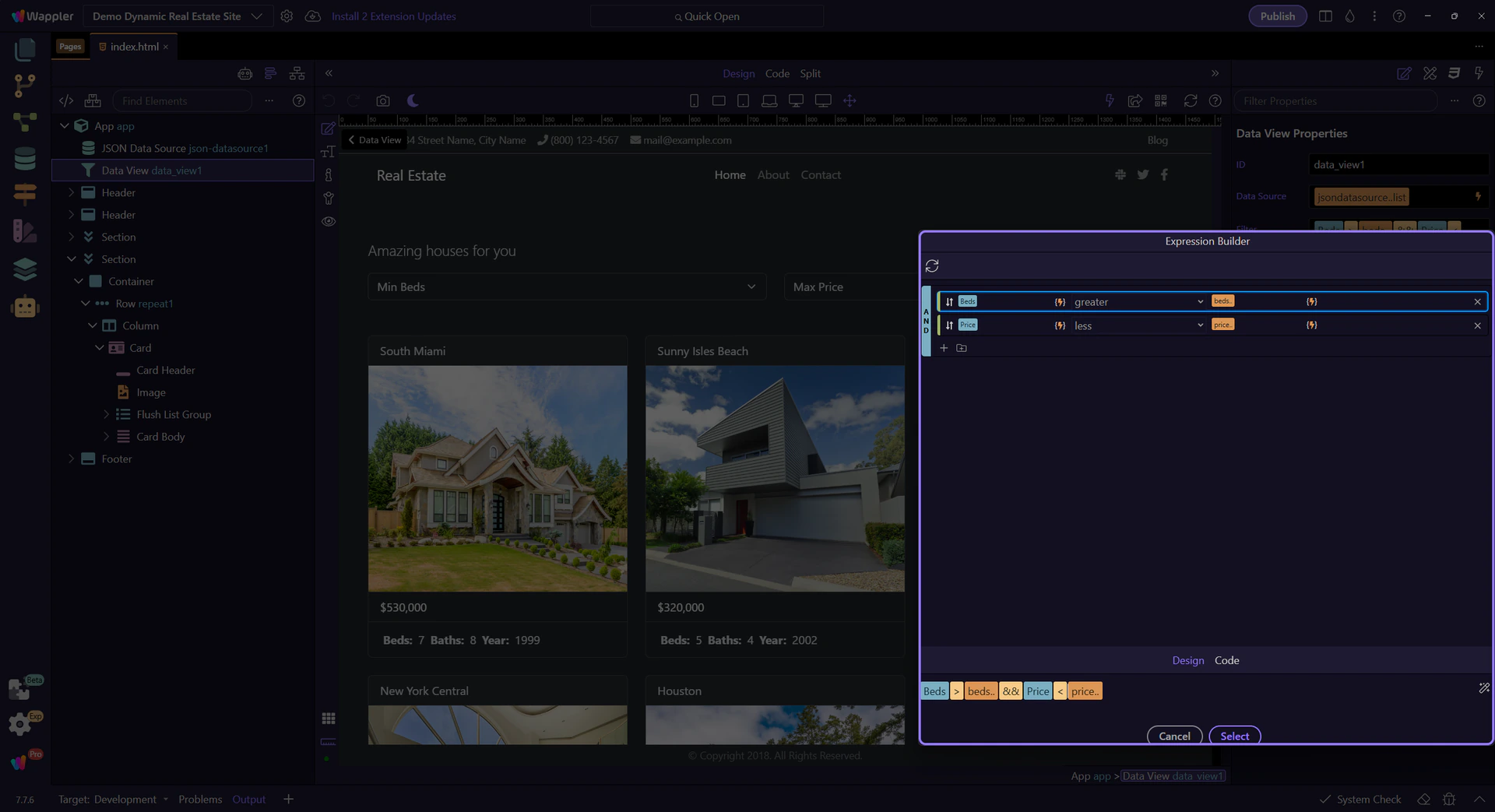Remove the Price condition row
1495x812 pixels.
[x=1477, y=325]
